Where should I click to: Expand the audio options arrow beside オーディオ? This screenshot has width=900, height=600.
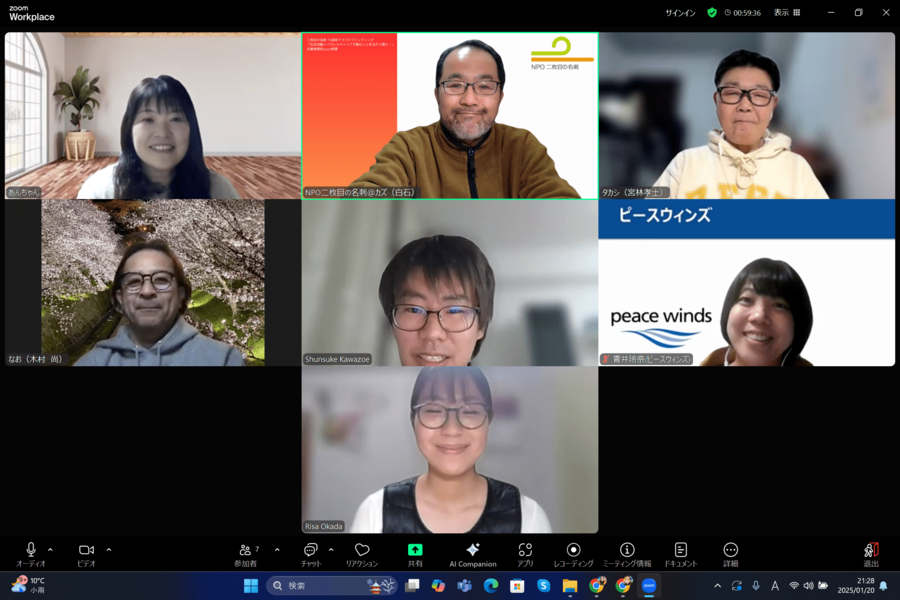click(x=50, y=549)
